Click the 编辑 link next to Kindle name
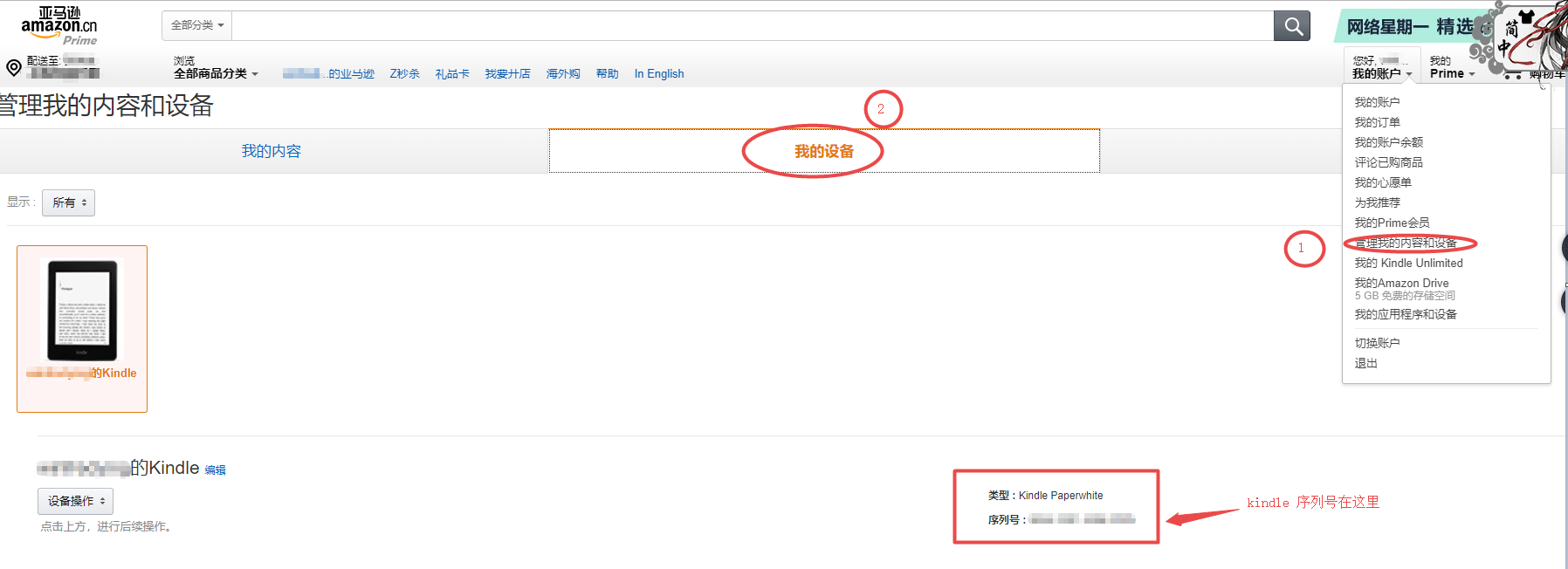The height and width of the screenshot is (569, 1568). coord(215,470)
